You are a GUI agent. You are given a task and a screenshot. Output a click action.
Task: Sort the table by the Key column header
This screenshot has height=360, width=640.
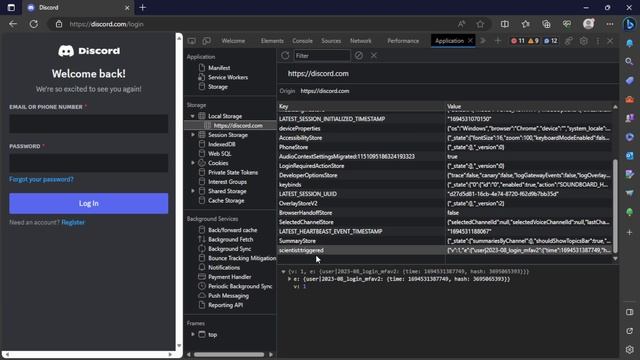(361, 107)
